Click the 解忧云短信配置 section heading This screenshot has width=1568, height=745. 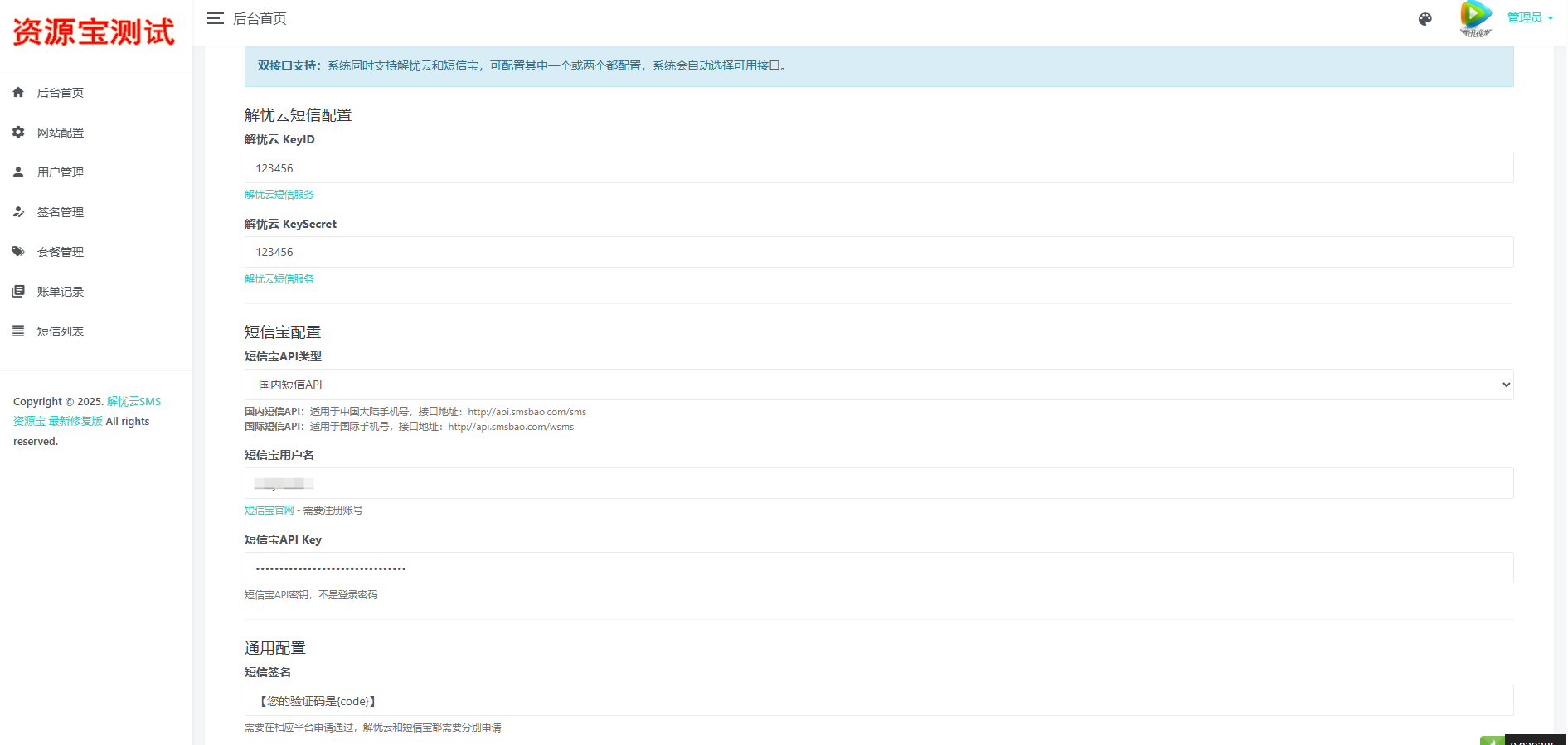pyautogui.click(x=298, y=115)
